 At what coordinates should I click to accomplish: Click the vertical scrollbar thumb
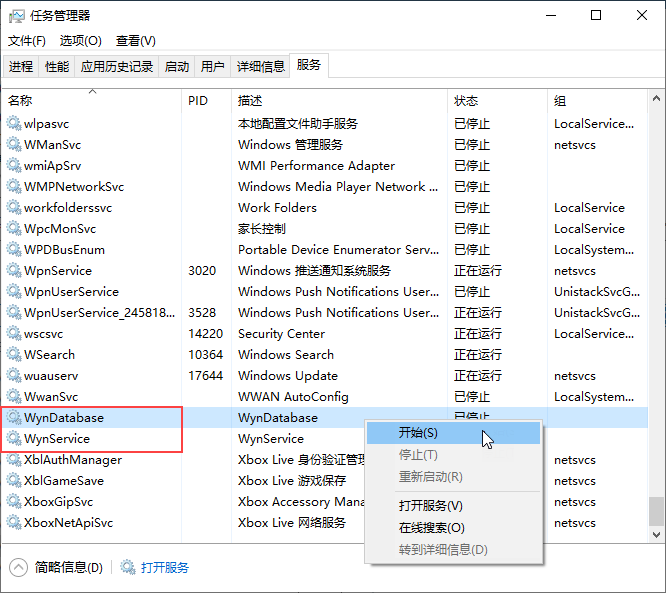point(656,511)
